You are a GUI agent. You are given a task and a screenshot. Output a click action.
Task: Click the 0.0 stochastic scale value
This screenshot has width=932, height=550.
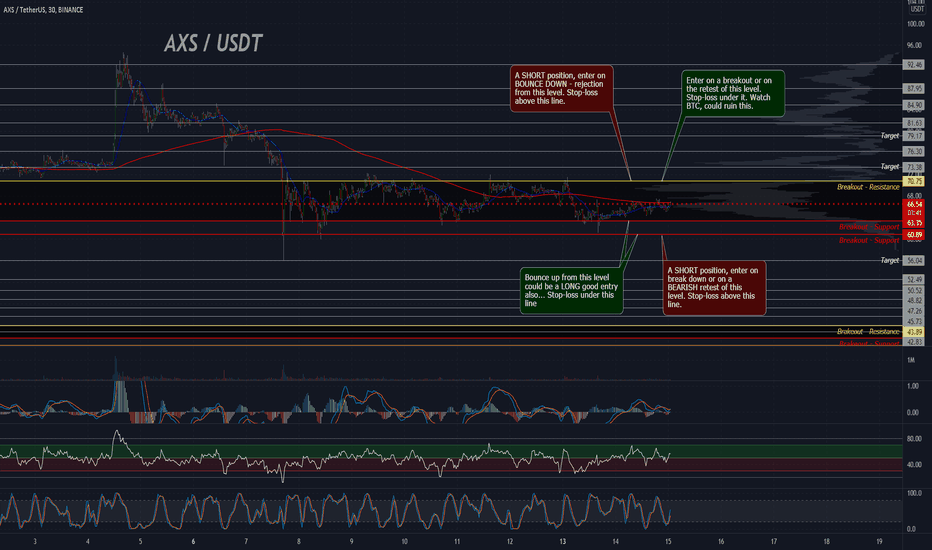click(912, 529)
